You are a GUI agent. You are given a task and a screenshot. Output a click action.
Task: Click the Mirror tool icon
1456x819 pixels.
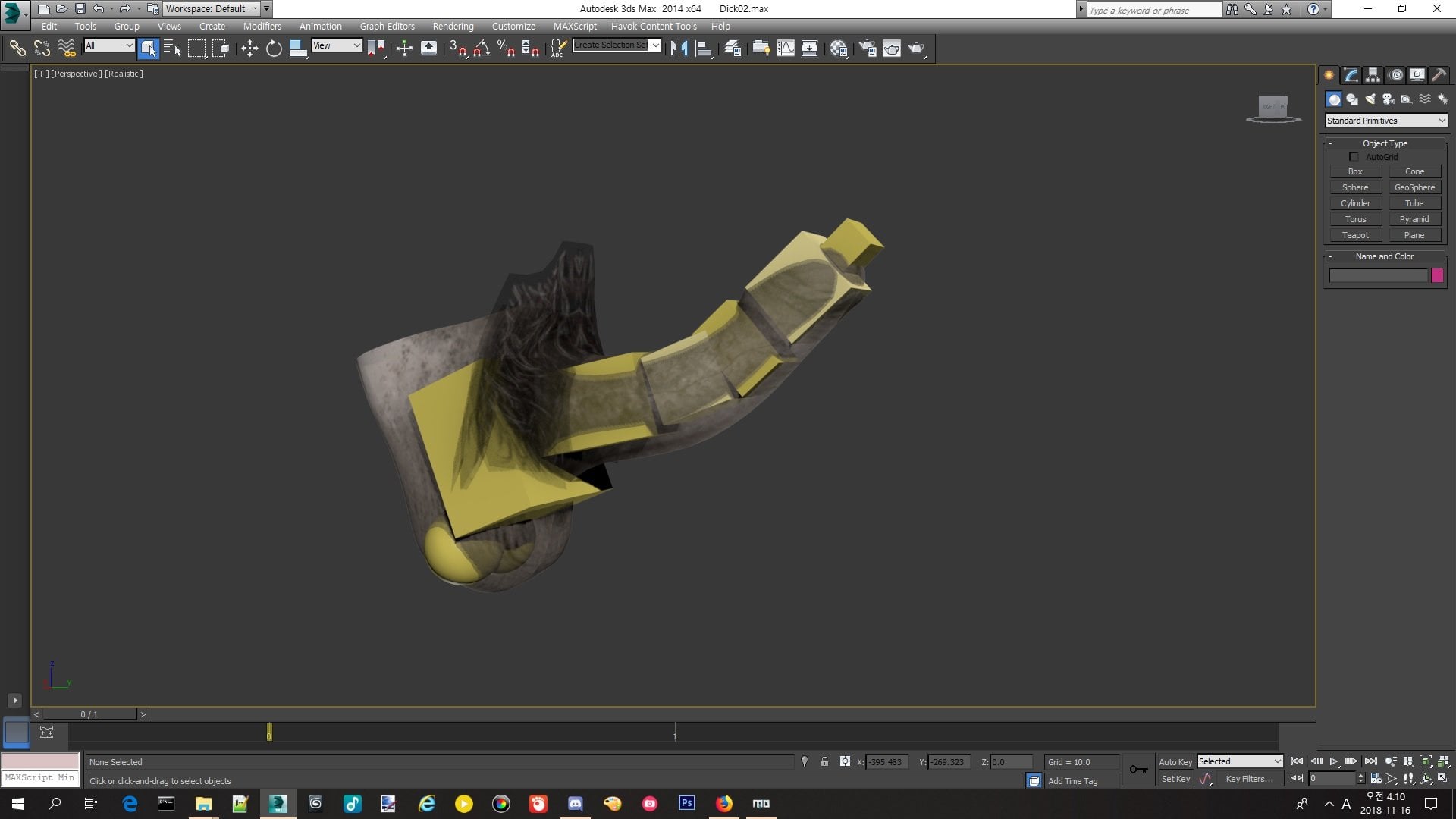(x=679, y=49)
